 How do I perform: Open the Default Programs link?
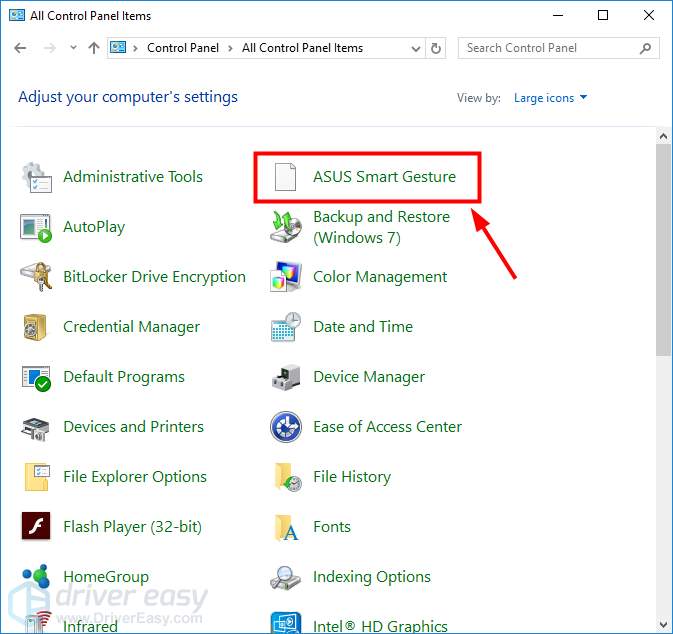click(124, 377)
